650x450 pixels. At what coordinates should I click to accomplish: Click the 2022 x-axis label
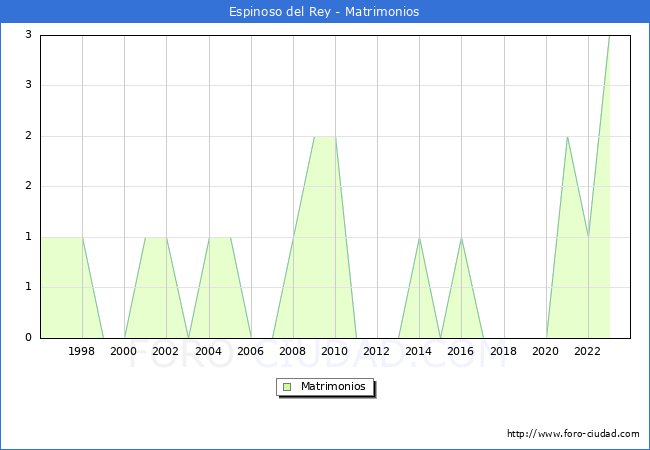[x=587, y=351]
